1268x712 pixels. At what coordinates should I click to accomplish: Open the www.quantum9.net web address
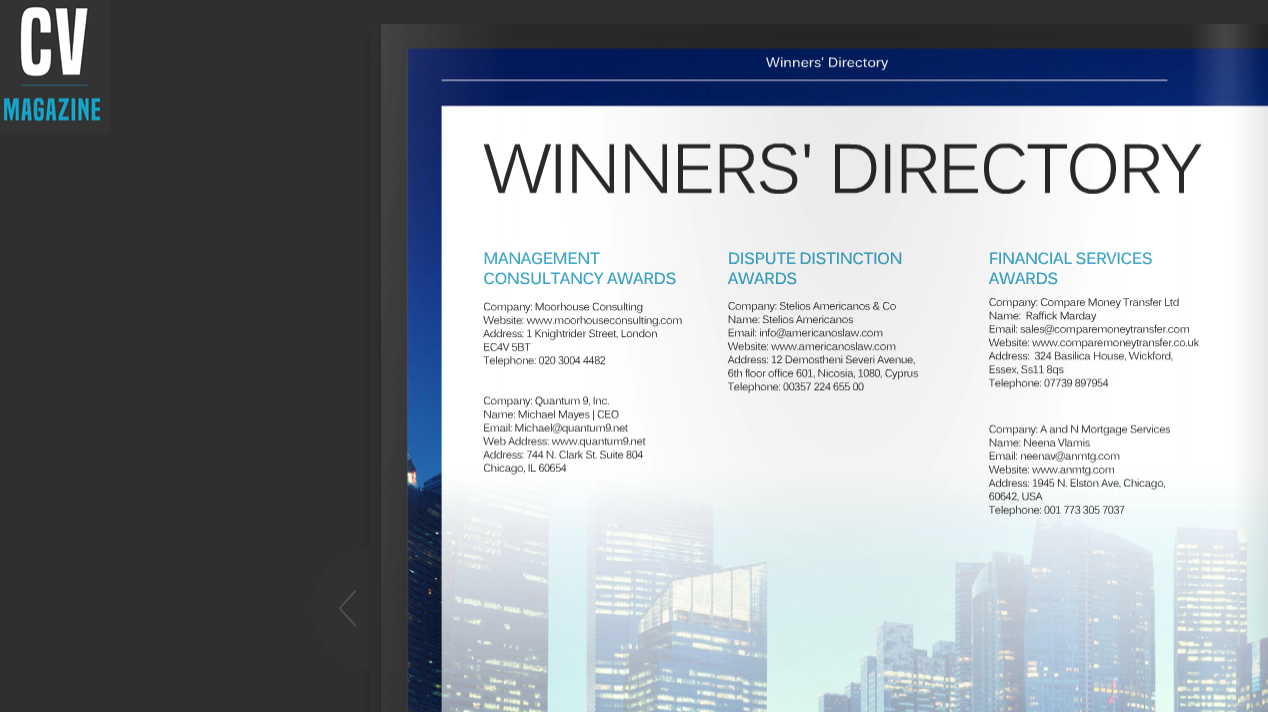[598, 441]
